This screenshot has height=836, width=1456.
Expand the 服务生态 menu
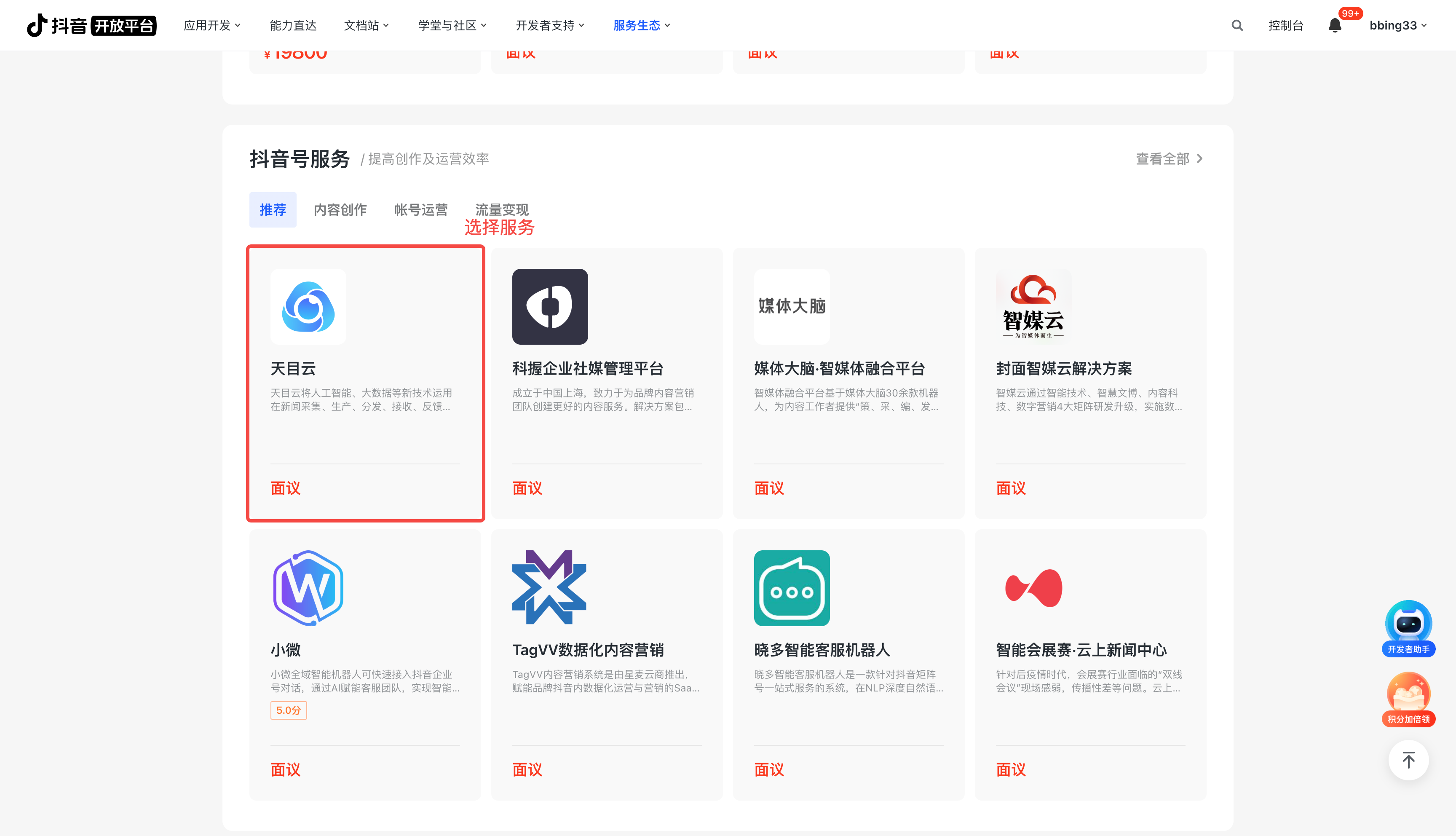(x=642, y=25)
